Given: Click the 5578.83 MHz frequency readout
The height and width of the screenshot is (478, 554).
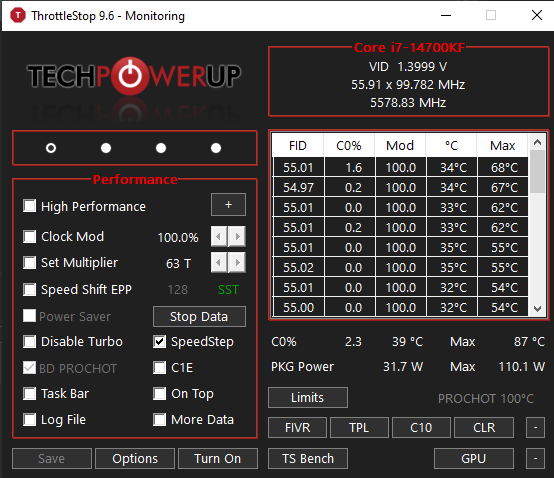Looking at the screenshot, I should [408, 102].
